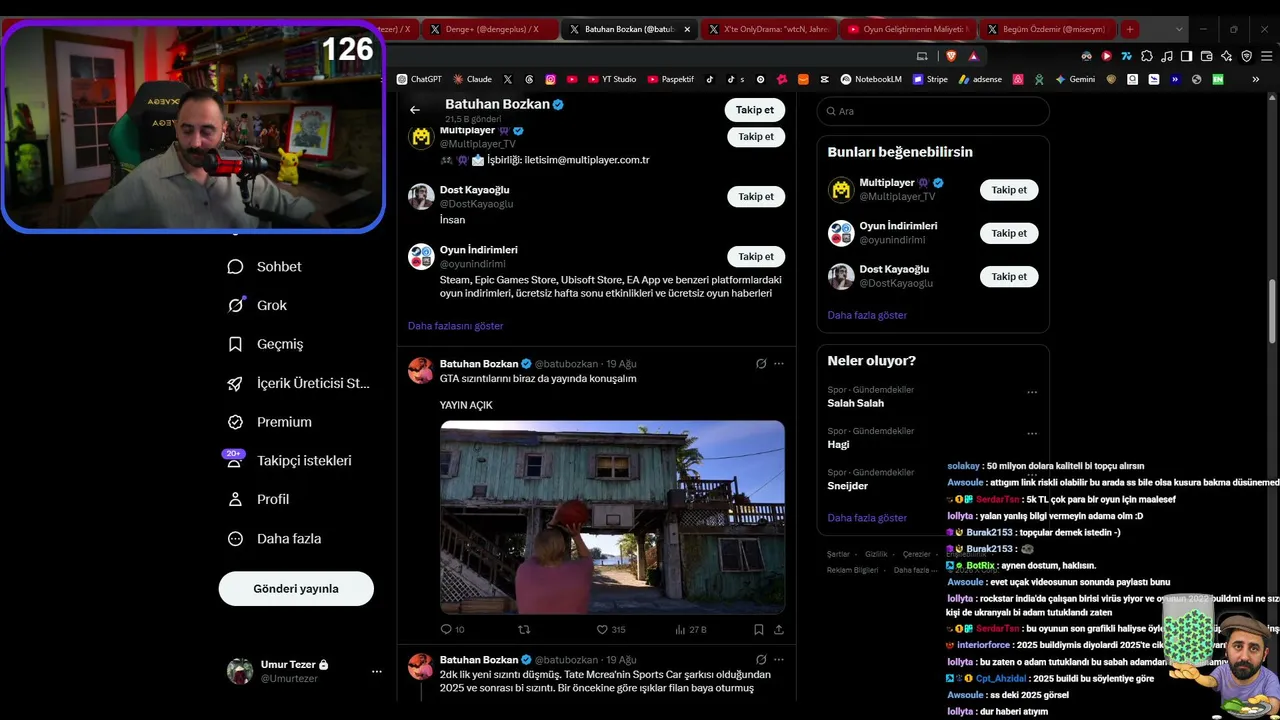Open the GTA basketball screenshot image

coord(612,517)
